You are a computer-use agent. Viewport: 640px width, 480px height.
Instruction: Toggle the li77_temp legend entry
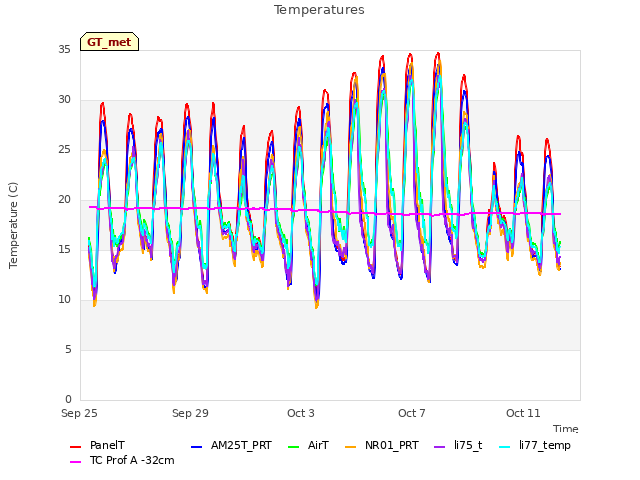tap(535, 445)
